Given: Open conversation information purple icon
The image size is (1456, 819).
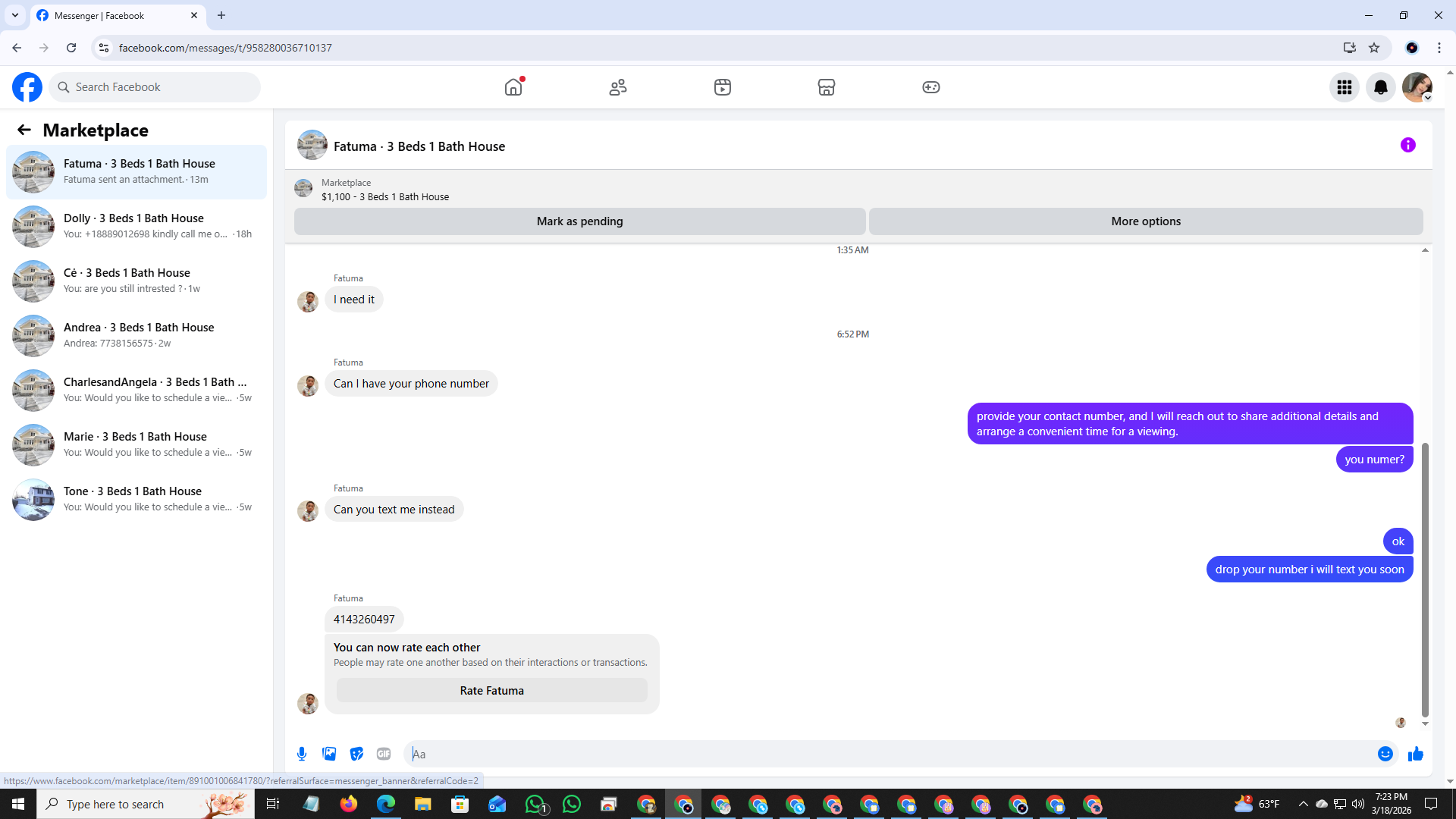Looking at the screenshot, I should pos(1407,145).
